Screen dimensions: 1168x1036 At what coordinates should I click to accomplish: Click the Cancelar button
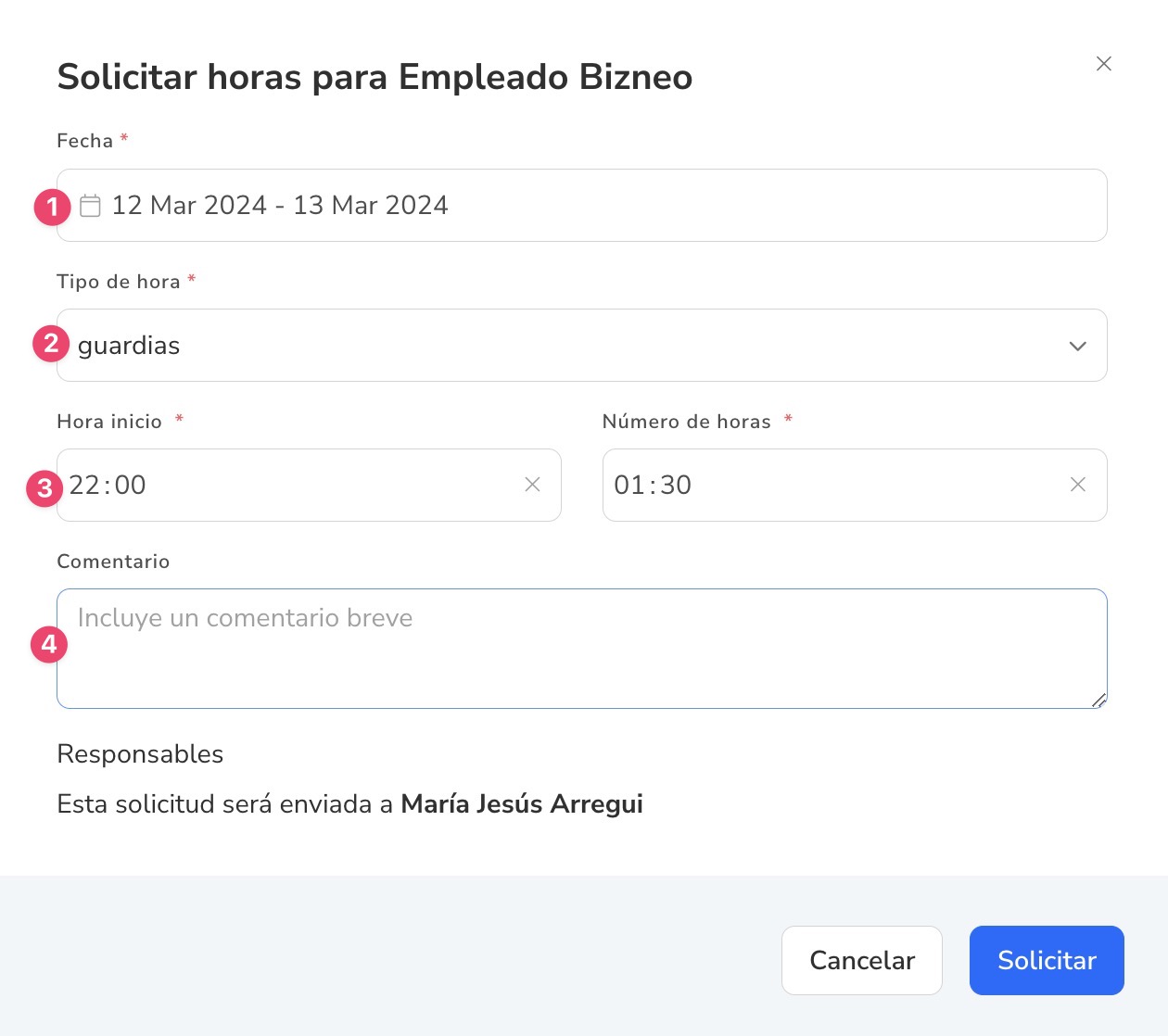[862, 960]
